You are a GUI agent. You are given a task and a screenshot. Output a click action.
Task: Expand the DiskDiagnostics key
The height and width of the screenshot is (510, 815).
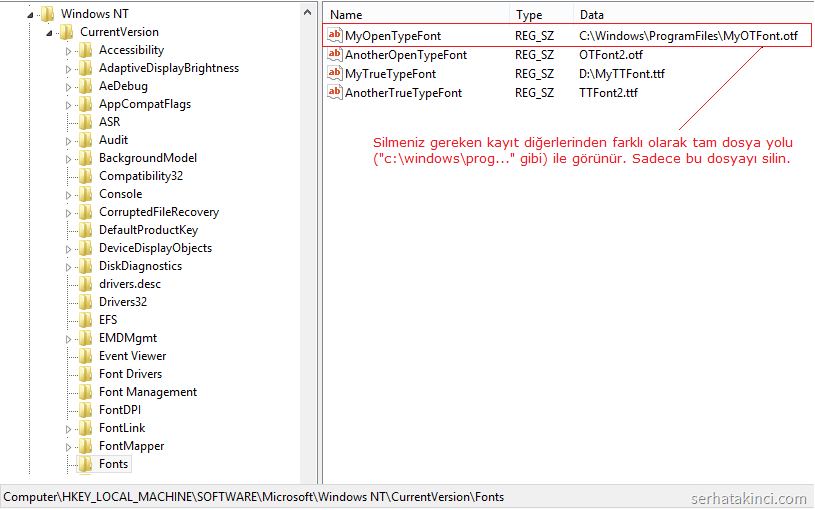tap(68, 267)
